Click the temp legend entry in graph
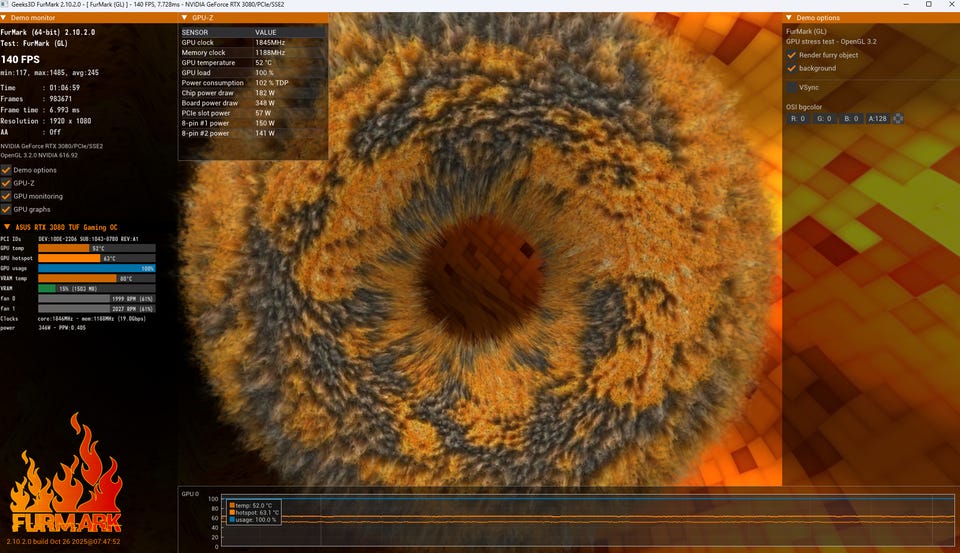The height and width of the screenshot is (553, 960). click(x=250, y=506)
